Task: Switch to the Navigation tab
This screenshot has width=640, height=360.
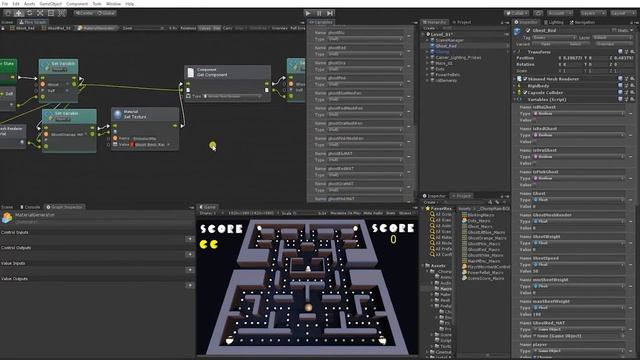Action: 582,22
